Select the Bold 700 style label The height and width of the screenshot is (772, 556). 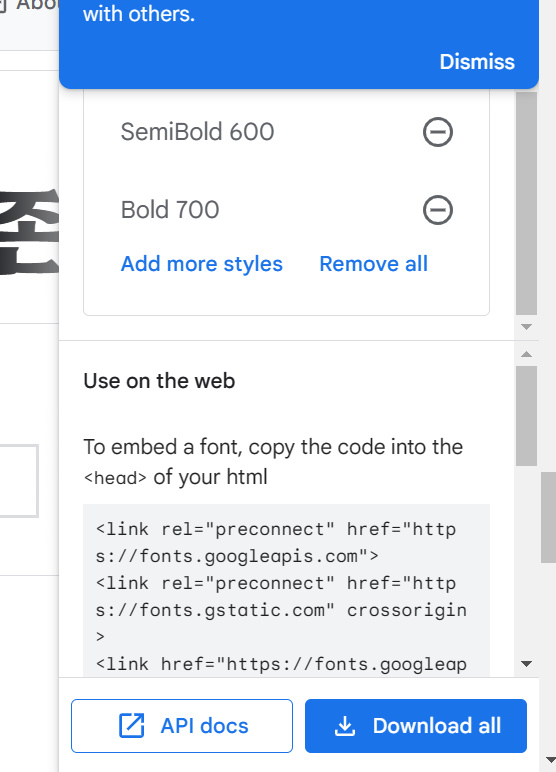(170, 210)
